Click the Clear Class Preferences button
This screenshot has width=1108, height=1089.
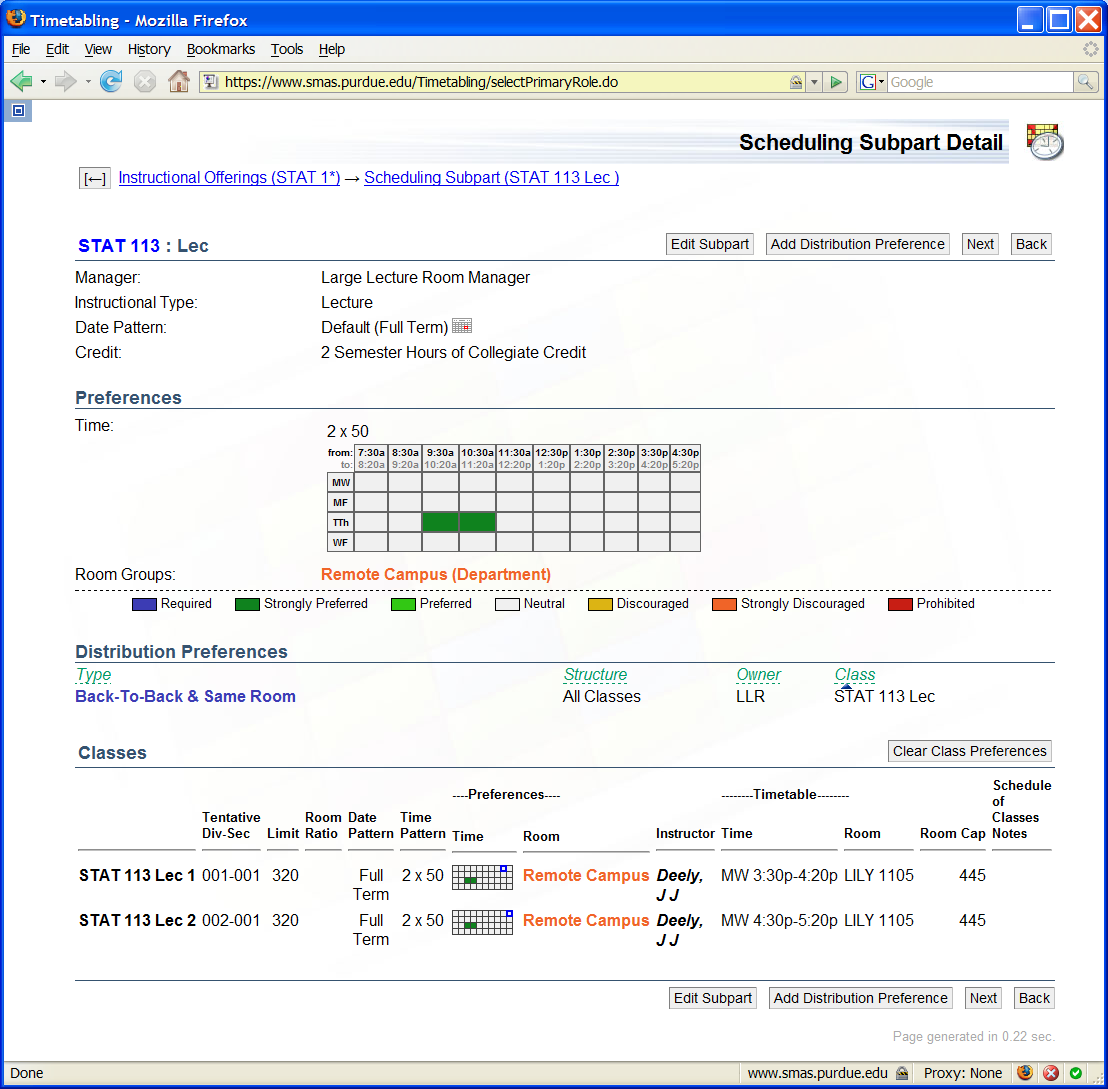coord(970,750)
